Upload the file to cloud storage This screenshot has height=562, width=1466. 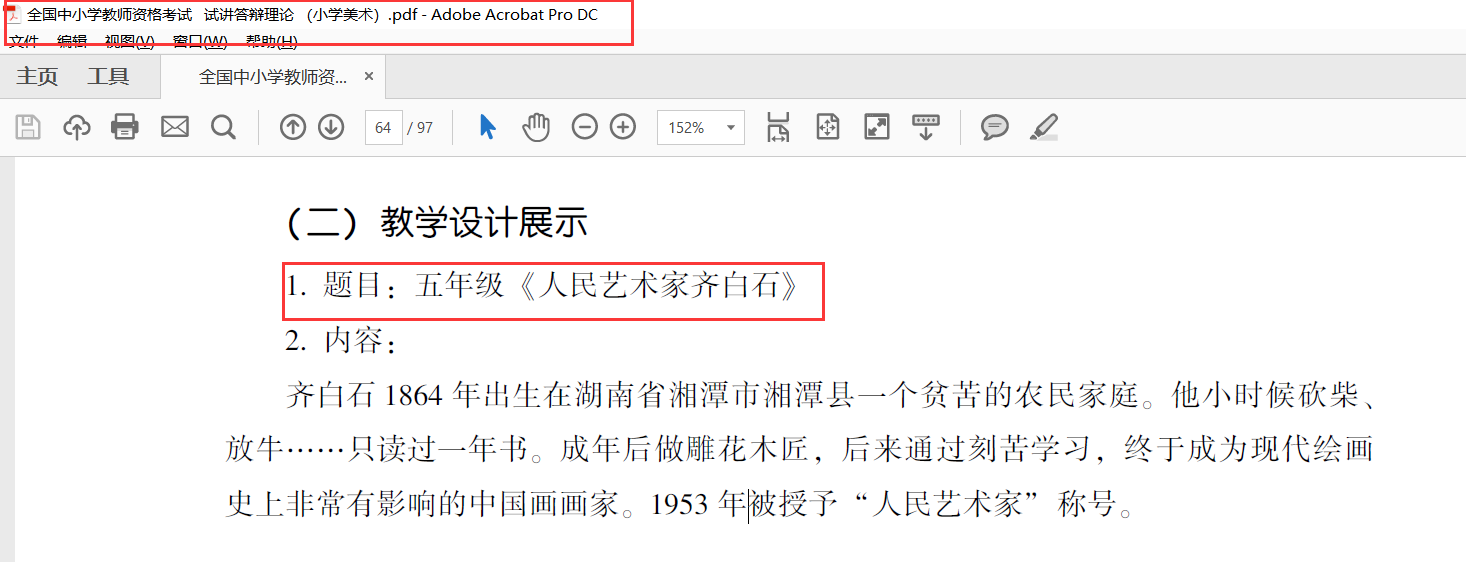pos(77,127)
